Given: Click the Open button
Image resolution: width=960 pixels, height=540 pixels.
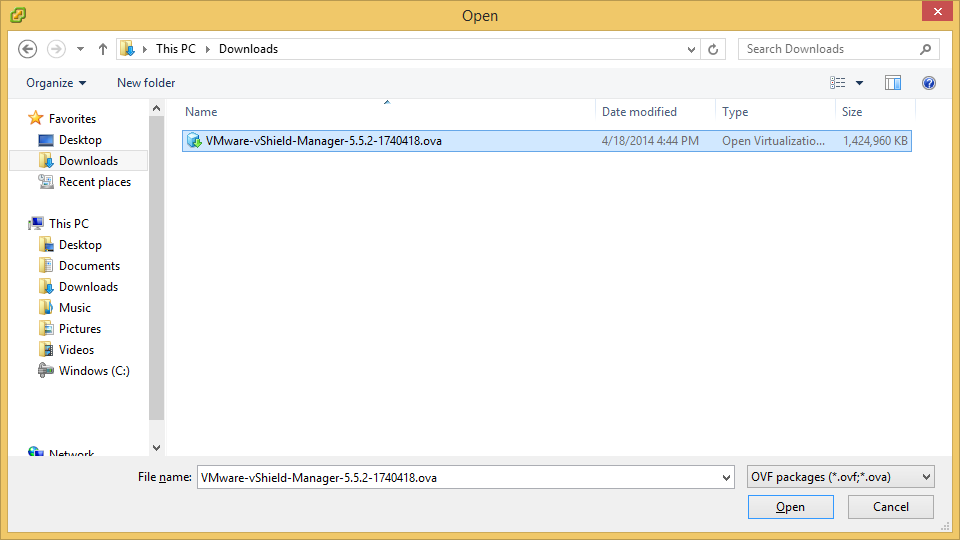Looking at the screenshot, I should point(790,507).
